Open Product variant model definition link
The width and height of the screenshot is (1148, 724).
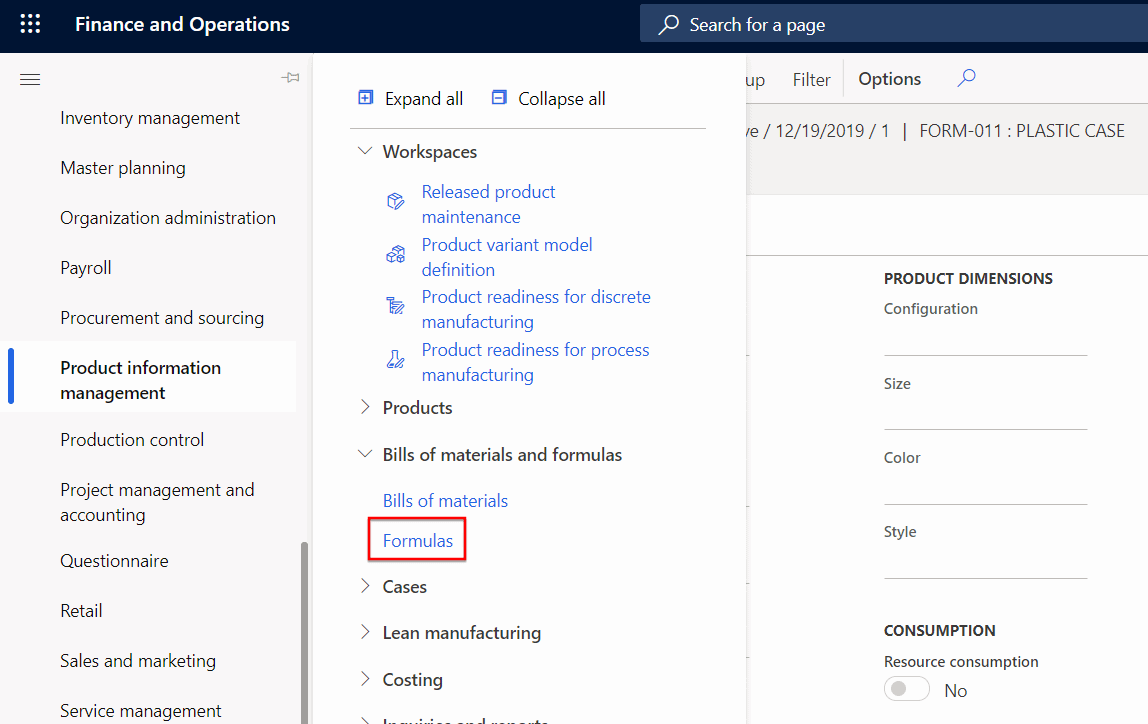507,257
